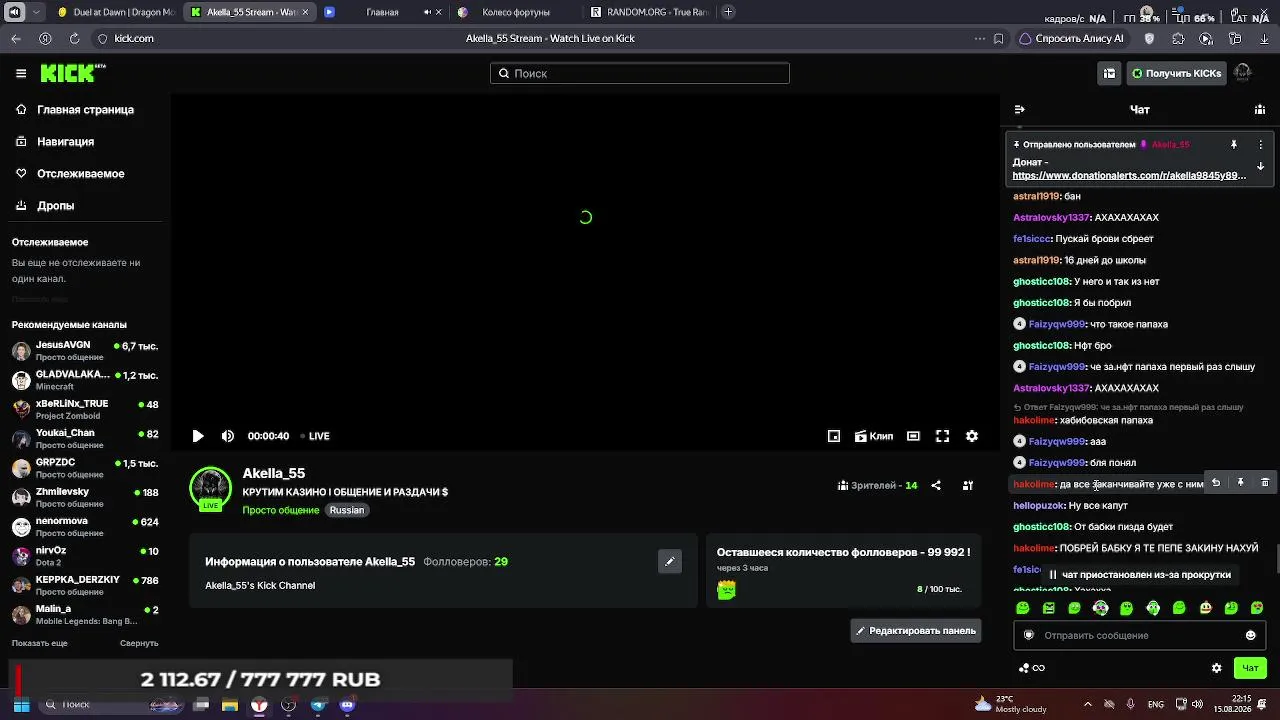Bookmark this page in address bar
Screen dimensions: 1280x720
999,38
